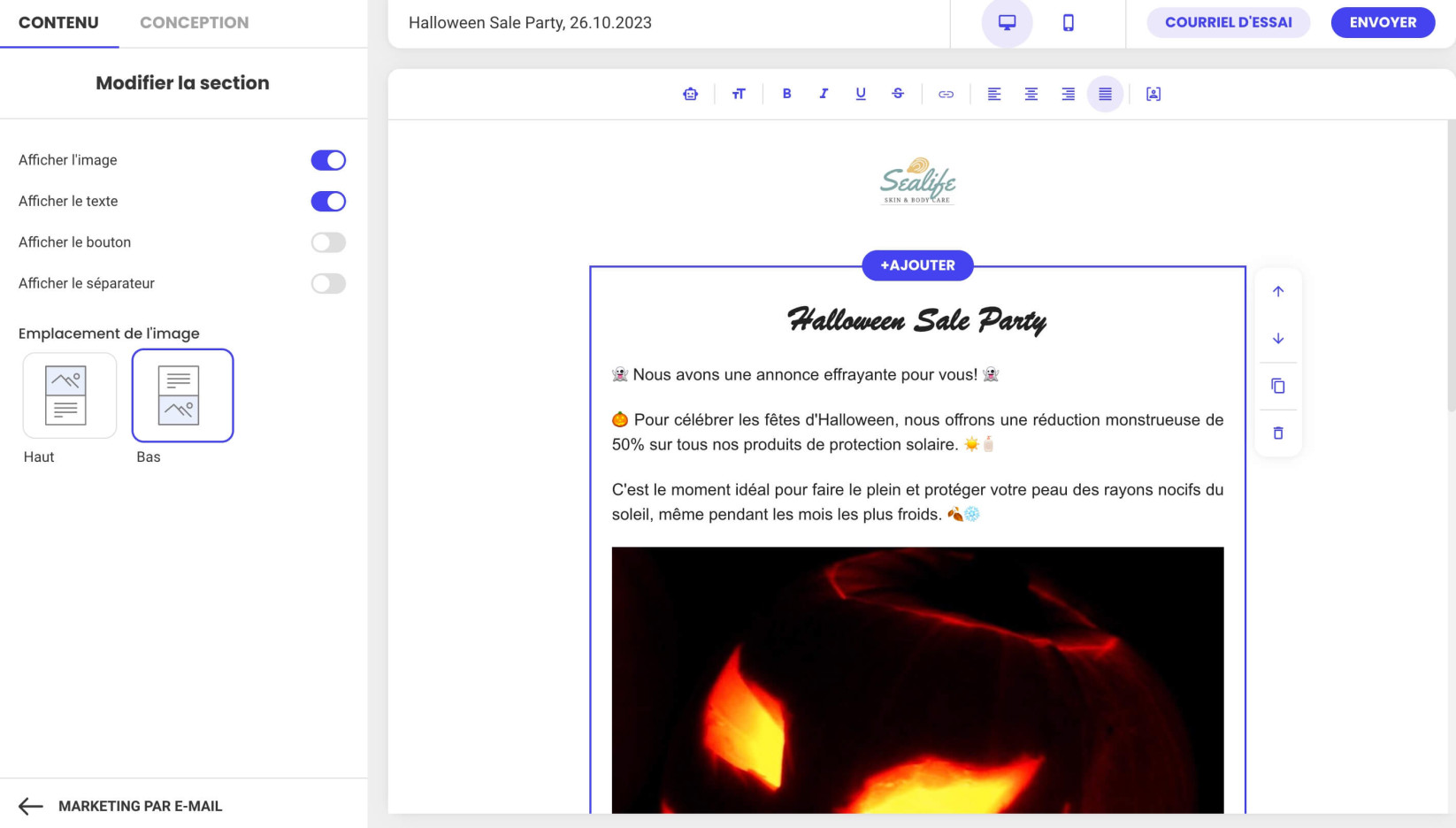The image size is (1456, 828).
Task: Toggle strikethrough formatting
Action: coord(898,94)
